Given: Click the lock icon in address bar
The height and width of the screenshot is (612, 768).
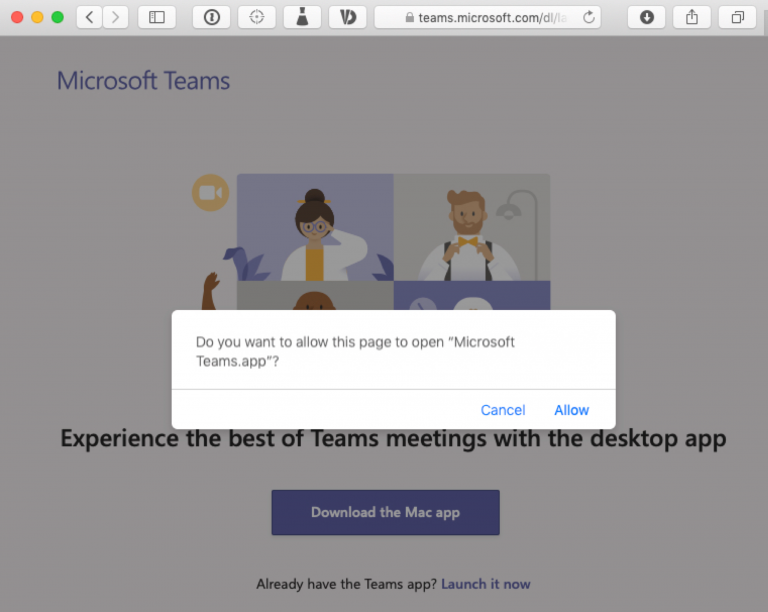Looking at the screenshot, I should click(409, 18).
